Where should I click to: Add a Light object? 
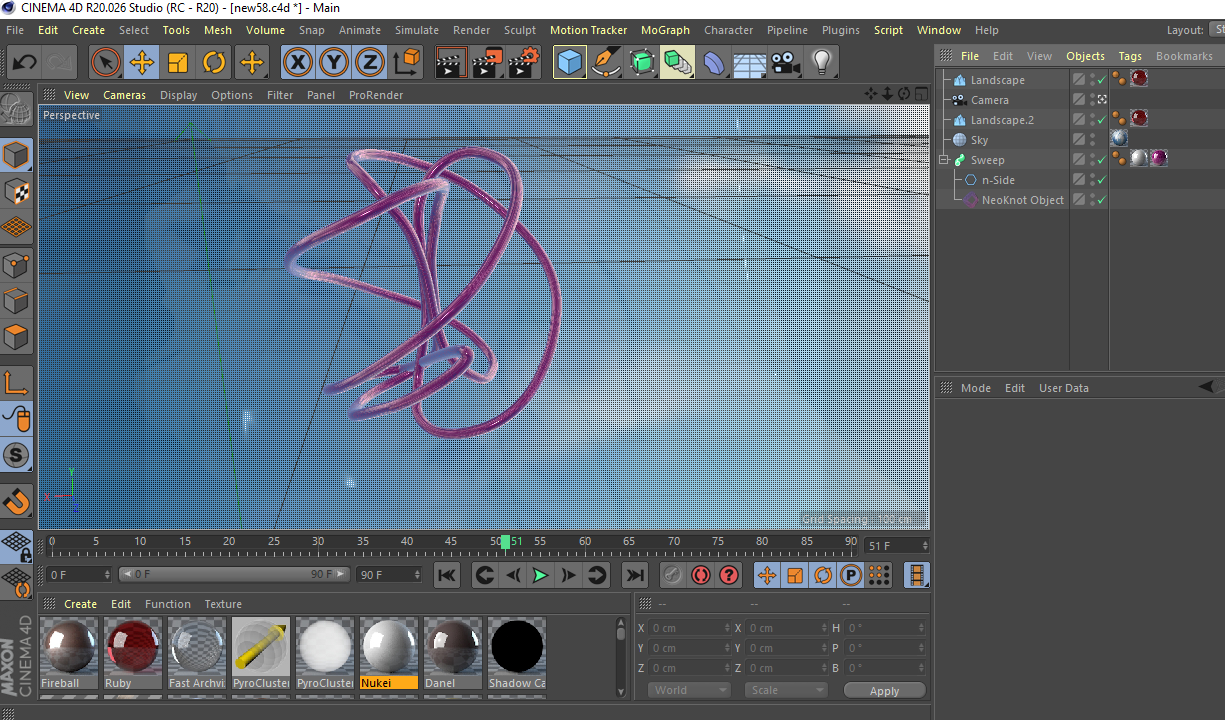click(x=822, y=63)
